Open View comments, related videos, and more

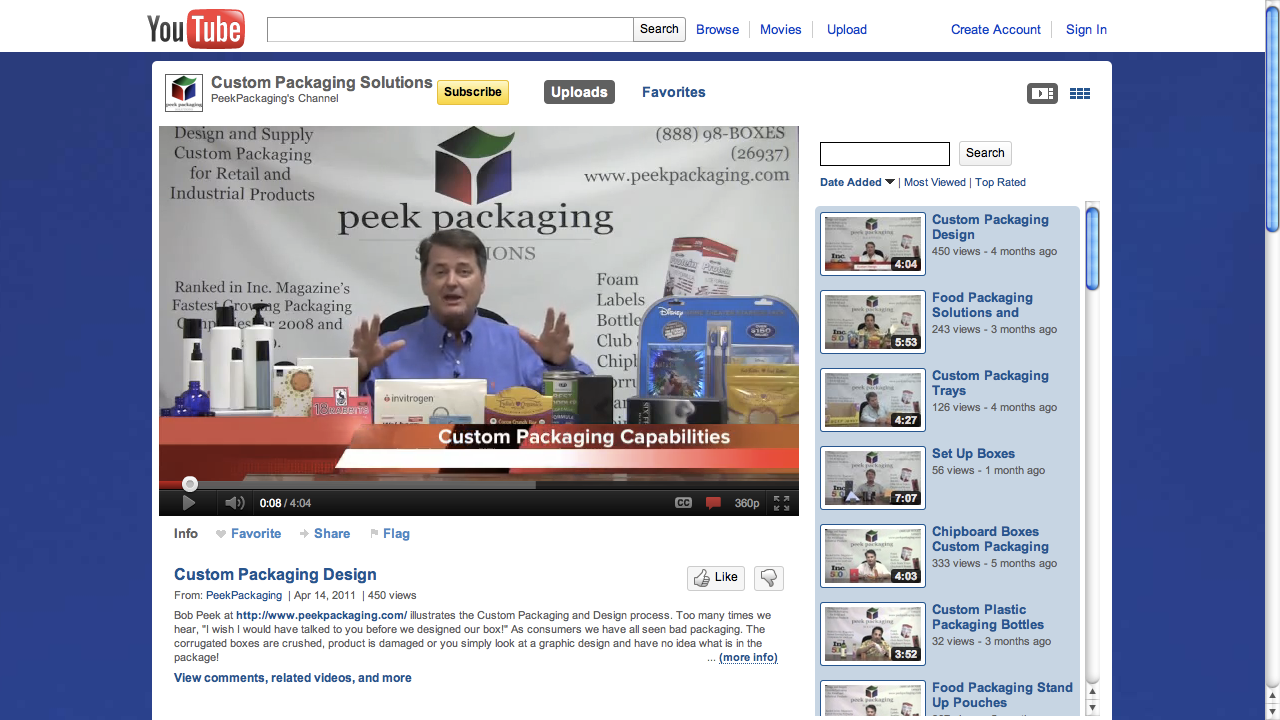coord(292,678)
